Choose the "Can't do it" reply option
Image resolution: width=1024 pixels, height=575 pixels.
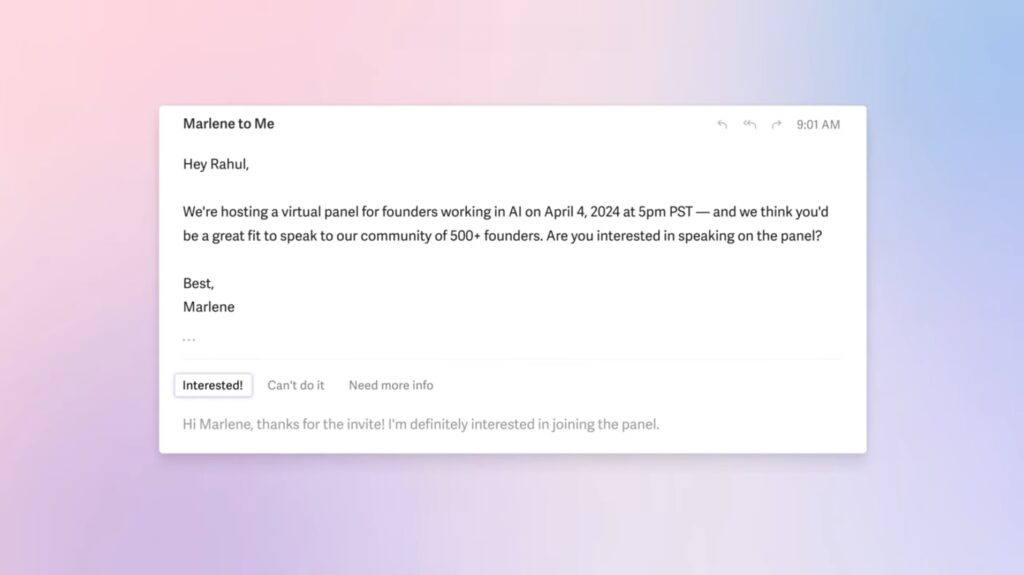click(295, 386)
